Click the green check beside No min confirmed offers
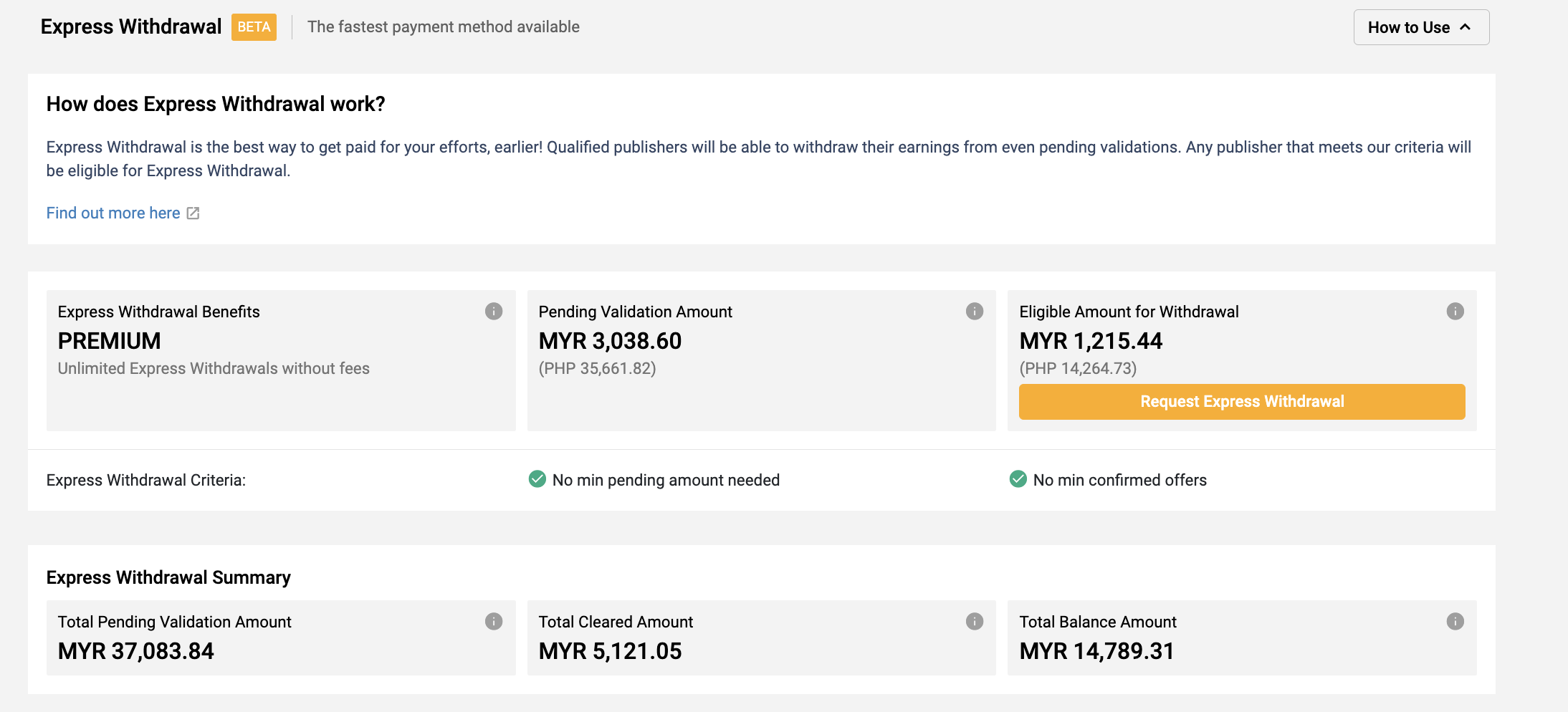1568x712 pixels. coord(1018,478)
